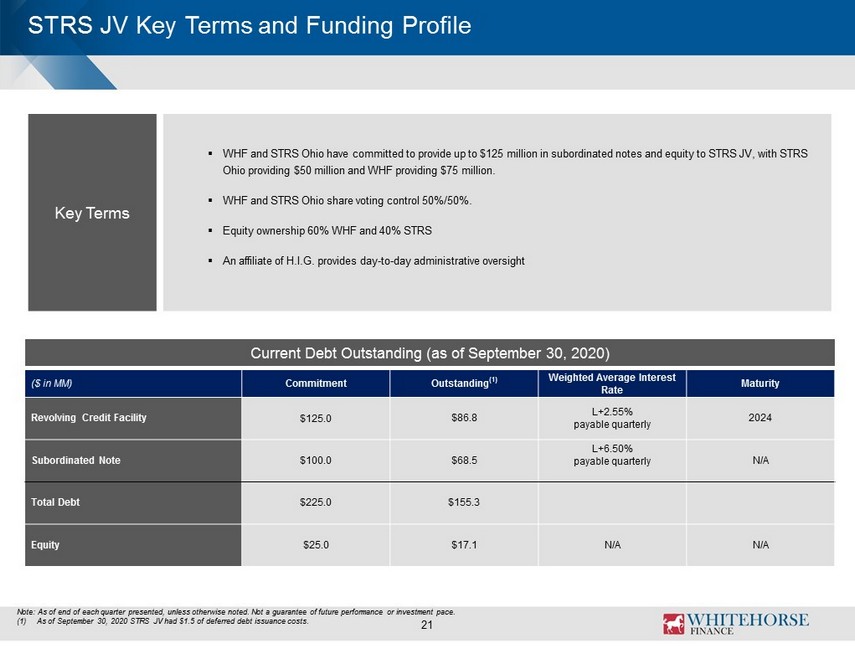Click the '$155.3' total outstanding cell
Screen dimensions: 855x654
(464, 502)
